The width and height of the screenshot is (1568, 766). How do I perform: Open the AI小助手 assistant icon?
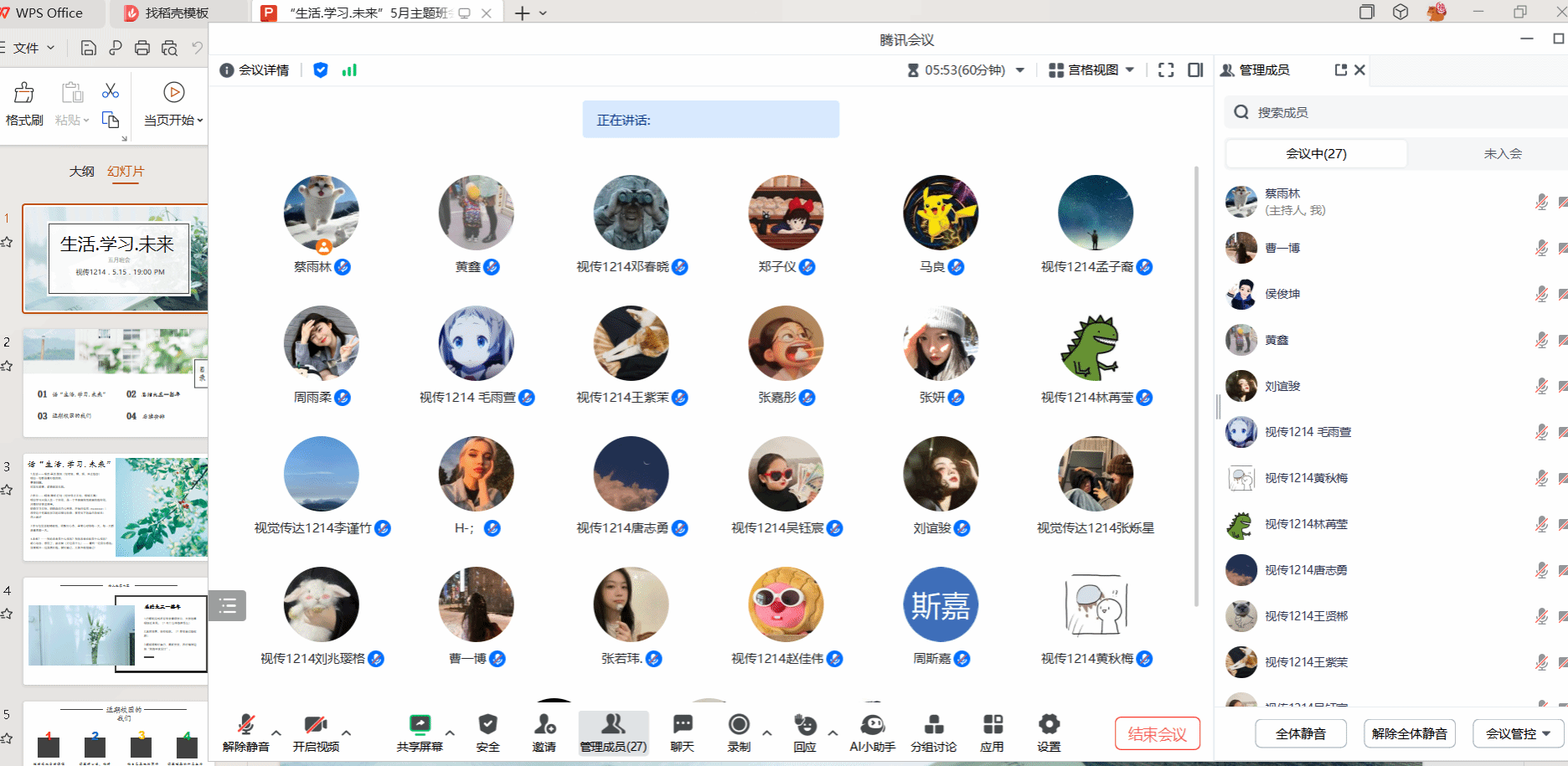pos(872,725)
